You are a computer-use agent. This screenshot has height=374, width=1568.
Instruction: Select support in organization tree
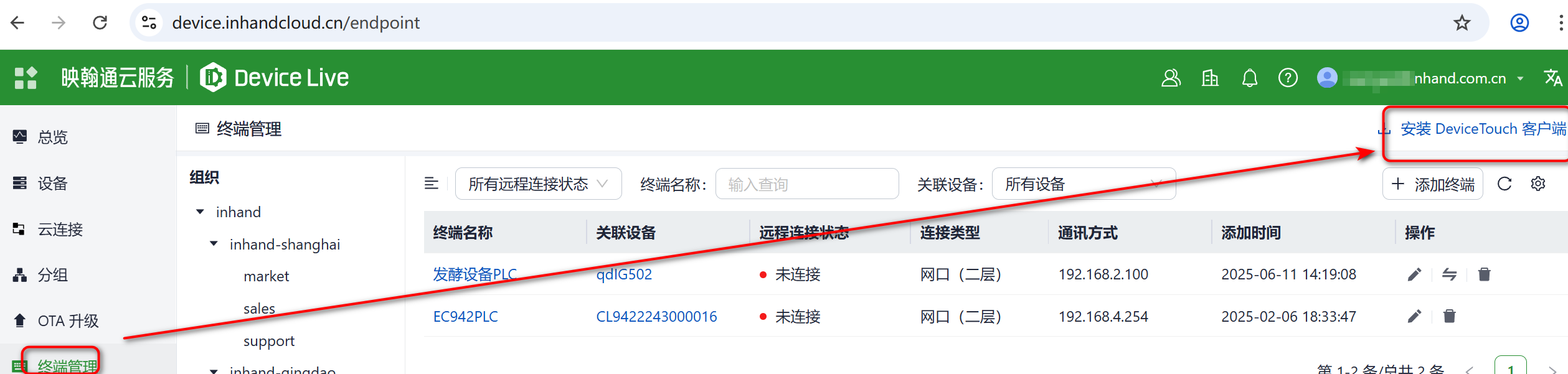[x=269, y=341]
